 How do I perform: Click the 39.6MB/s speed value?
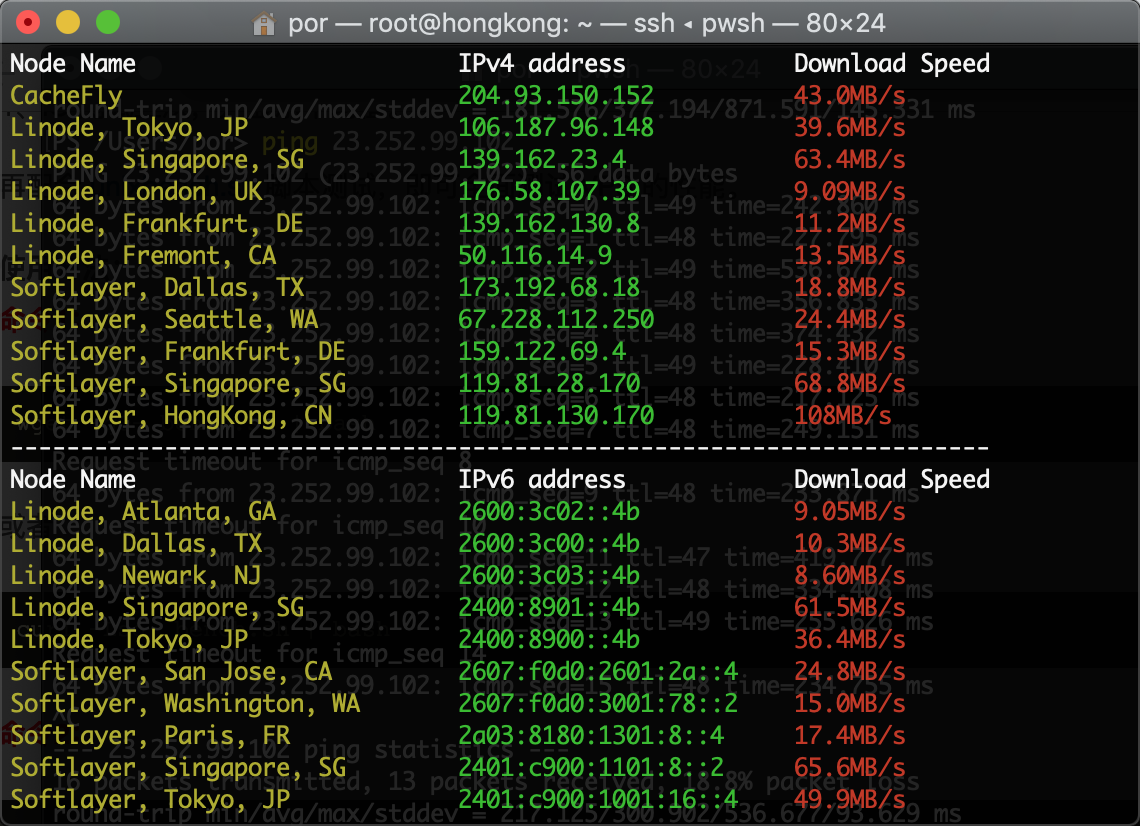(x=849, y=127)
